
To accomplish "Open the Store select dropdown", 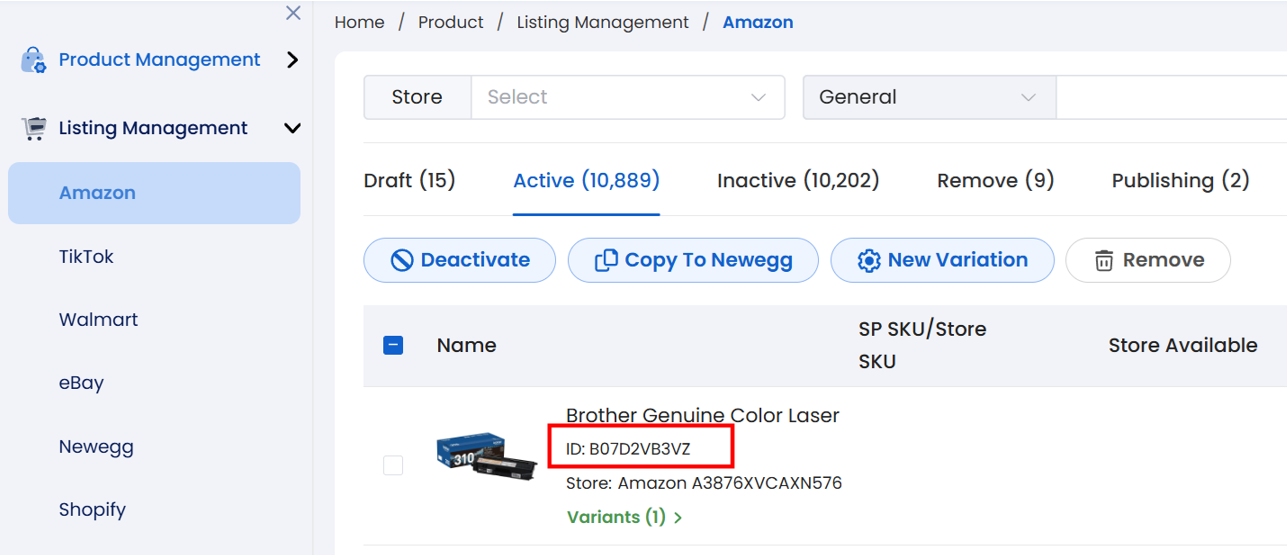I will pyautogui.click(x=628, y=97).
